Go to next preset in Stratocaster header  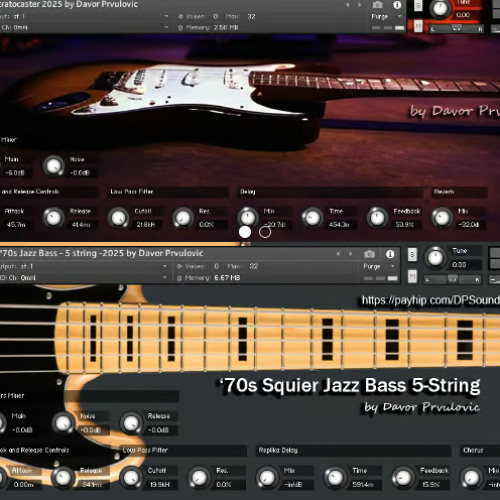[360, 5]
